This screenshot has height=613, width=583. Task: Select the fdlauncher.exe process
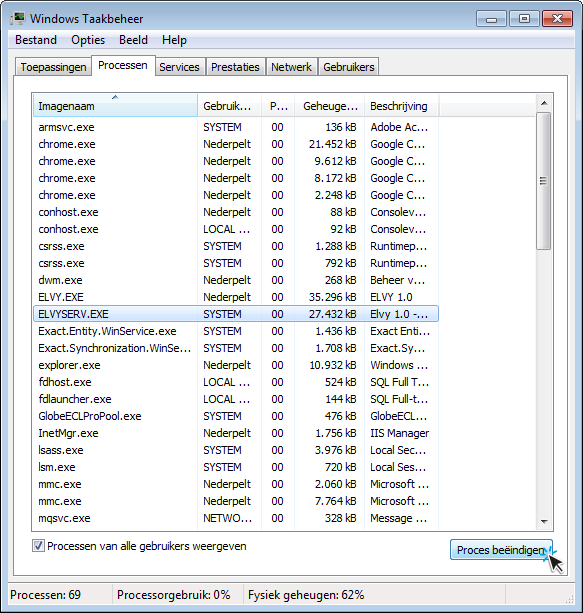[x=236, y=399]
